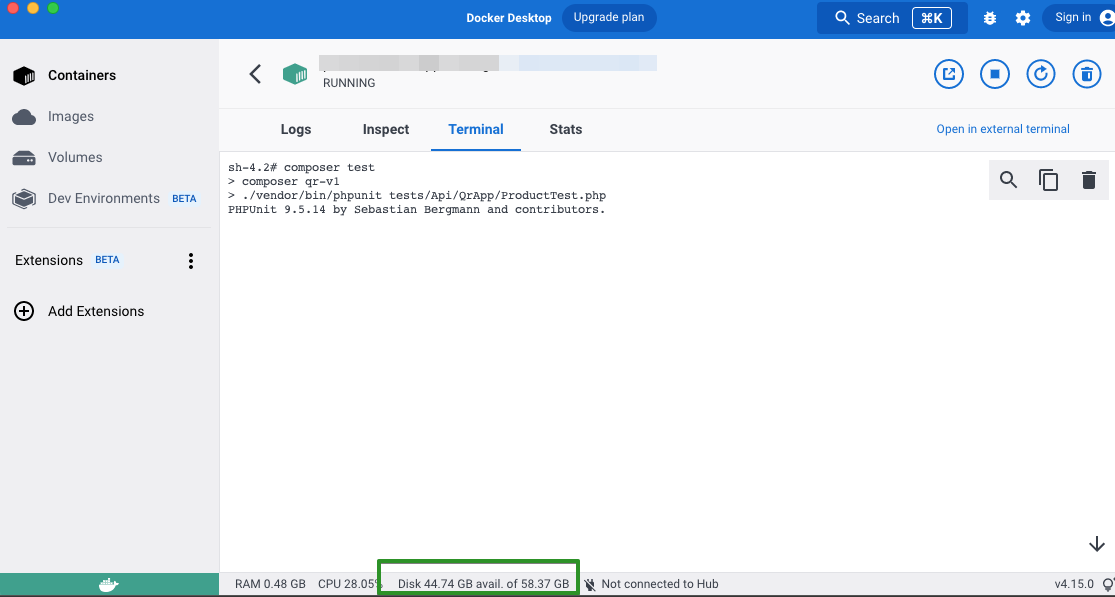The height and width of the screenshot is (597, 1115).
Task: Click Not connected to Hub status
Action: 660,584
